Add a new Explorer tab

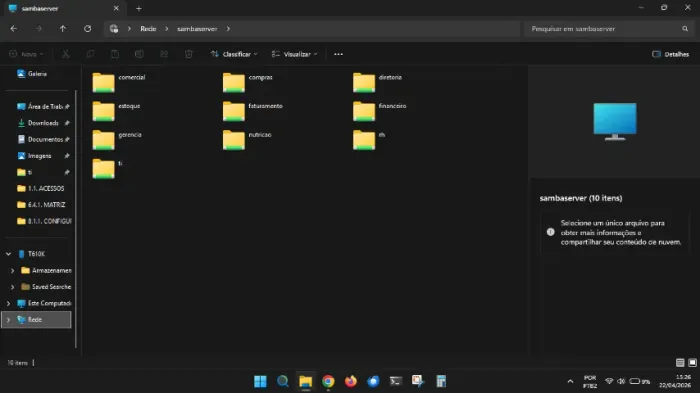(138, 8)
